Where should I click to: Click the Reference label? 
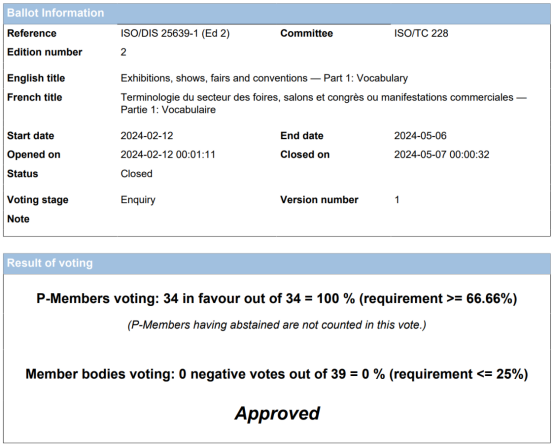(32, 33)
